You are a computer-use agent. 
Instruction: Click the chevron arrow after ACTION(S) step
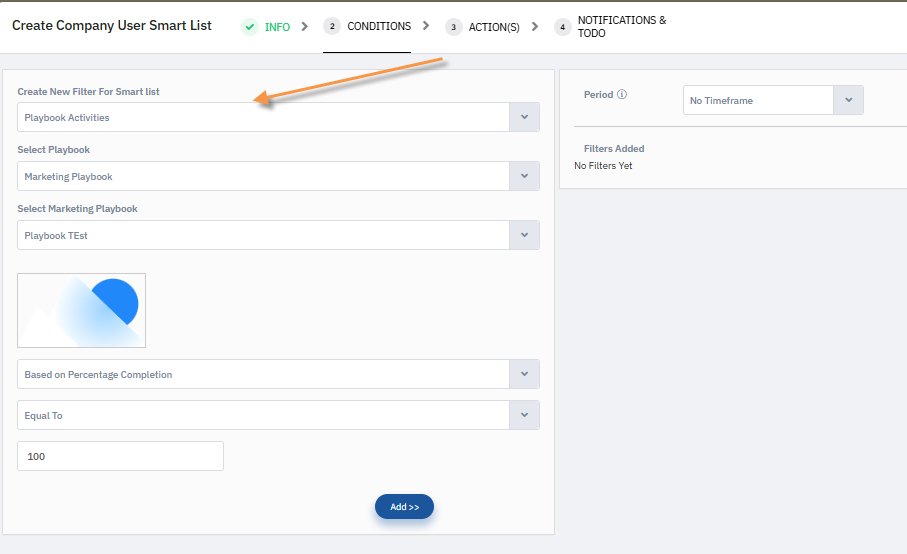click(x=535, y=27)
